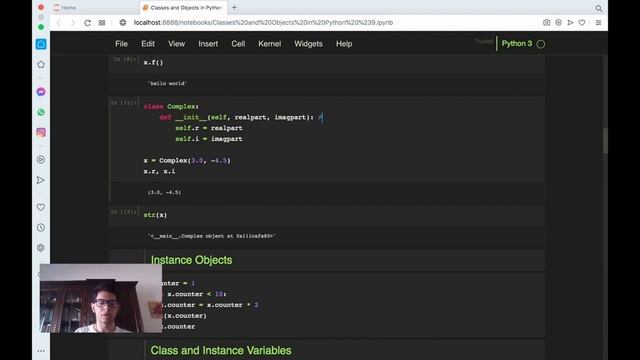The height and width of the screenshot is (360, 640).
Task: Go forward with the browser forward arrow
Action: tap(73, 23)
